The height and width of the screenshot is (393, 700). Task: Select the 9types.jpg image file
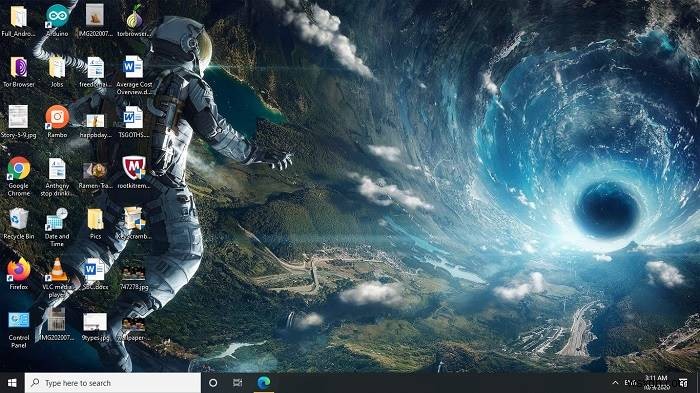(95, 322)
